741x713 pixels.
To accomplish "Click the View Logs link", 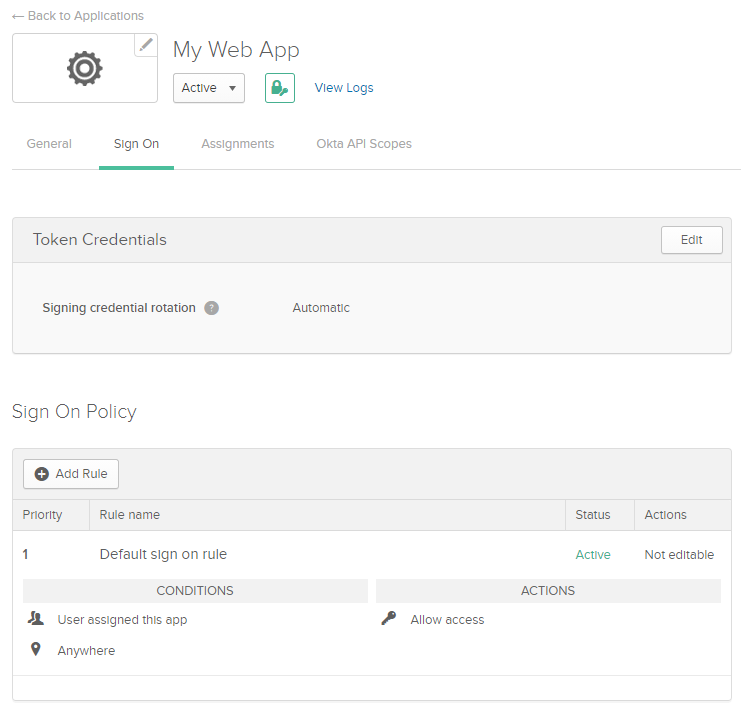I will click(x=344, y=88).
